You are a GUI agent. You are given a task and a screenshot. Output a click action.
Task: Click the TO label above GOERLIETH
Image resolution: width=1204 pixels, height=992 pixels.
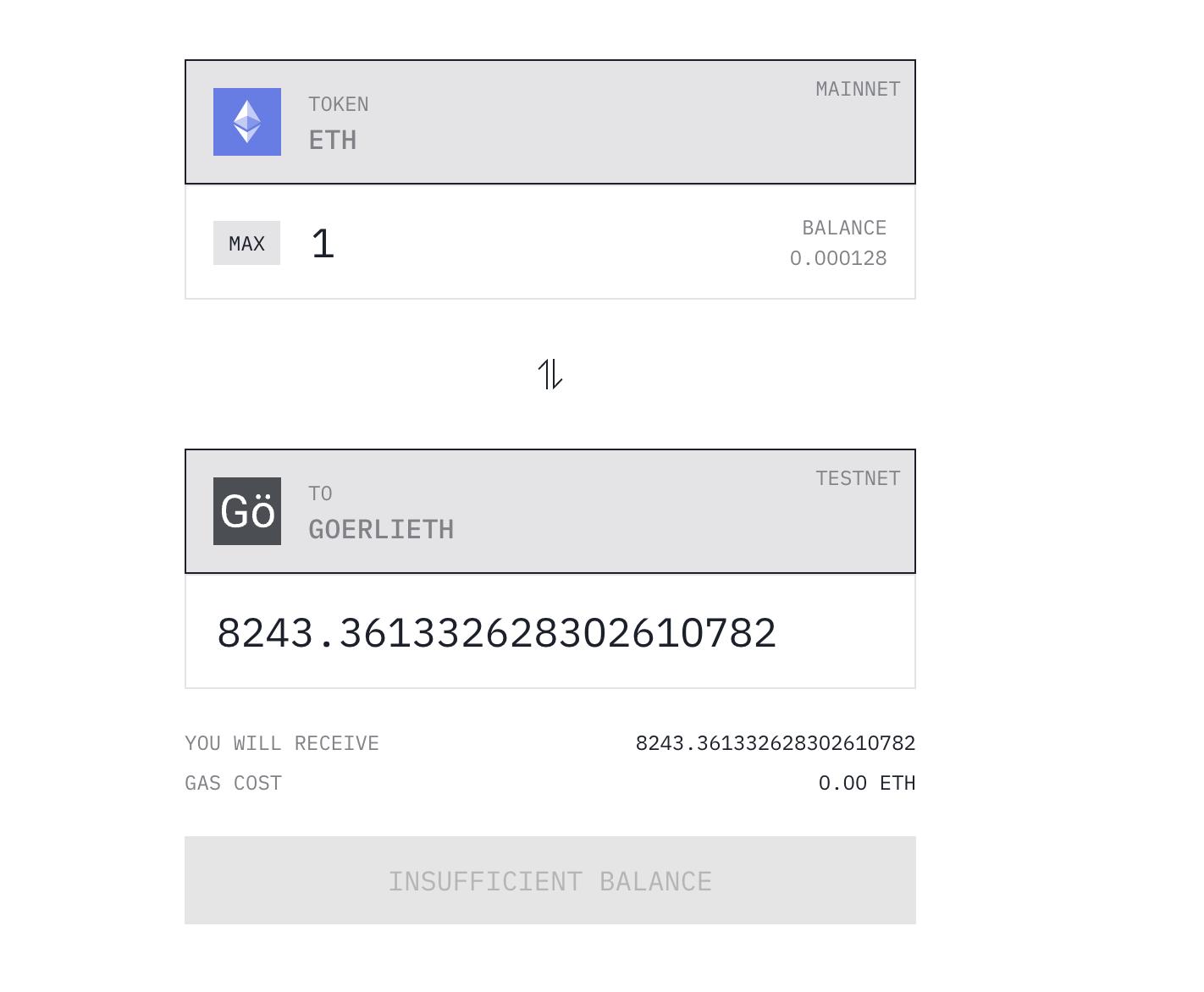[320, 494]
